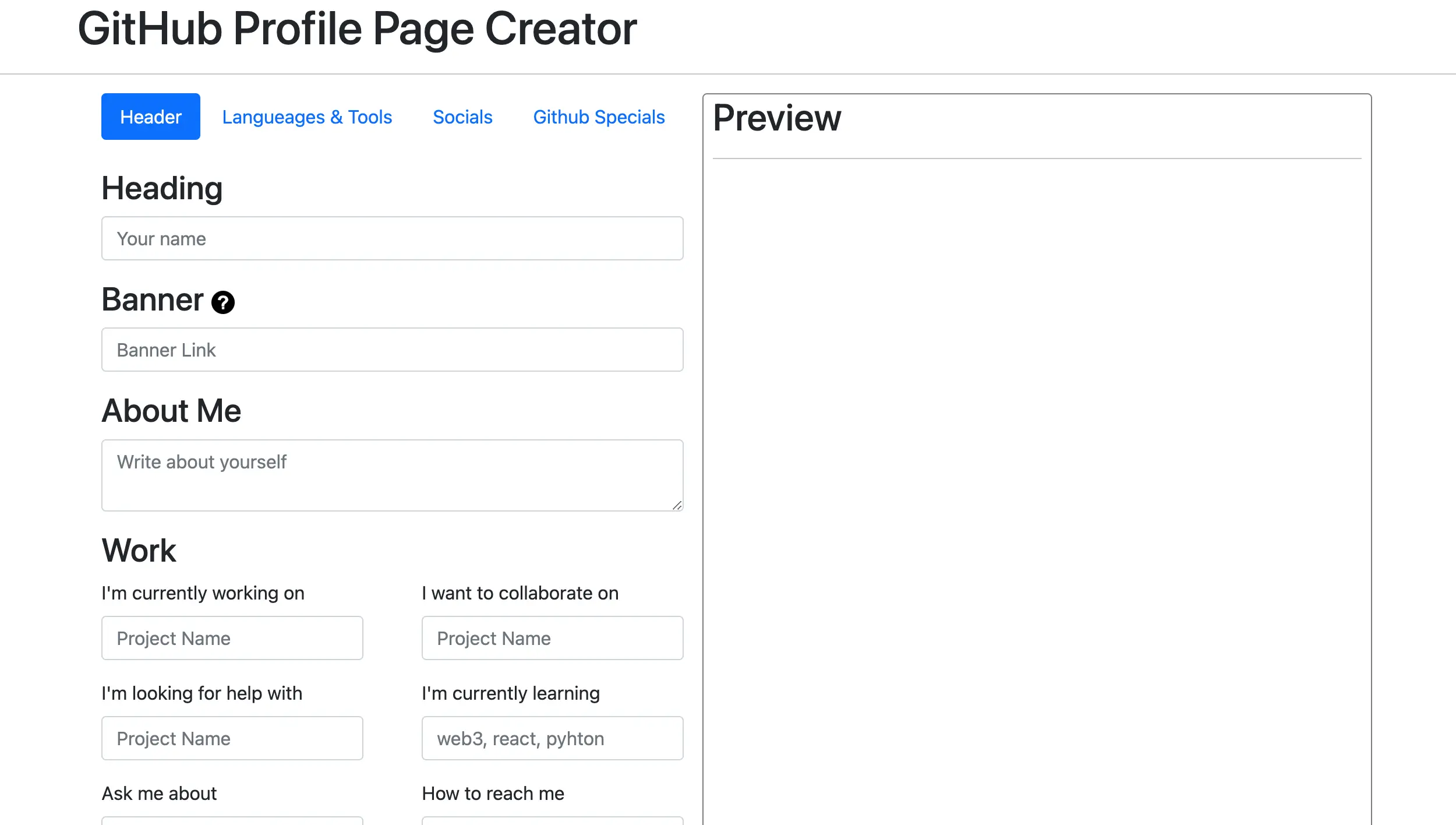Switch to Langueages & Tools tab
The image size is (1456, 825).
[x=307, y=117]
